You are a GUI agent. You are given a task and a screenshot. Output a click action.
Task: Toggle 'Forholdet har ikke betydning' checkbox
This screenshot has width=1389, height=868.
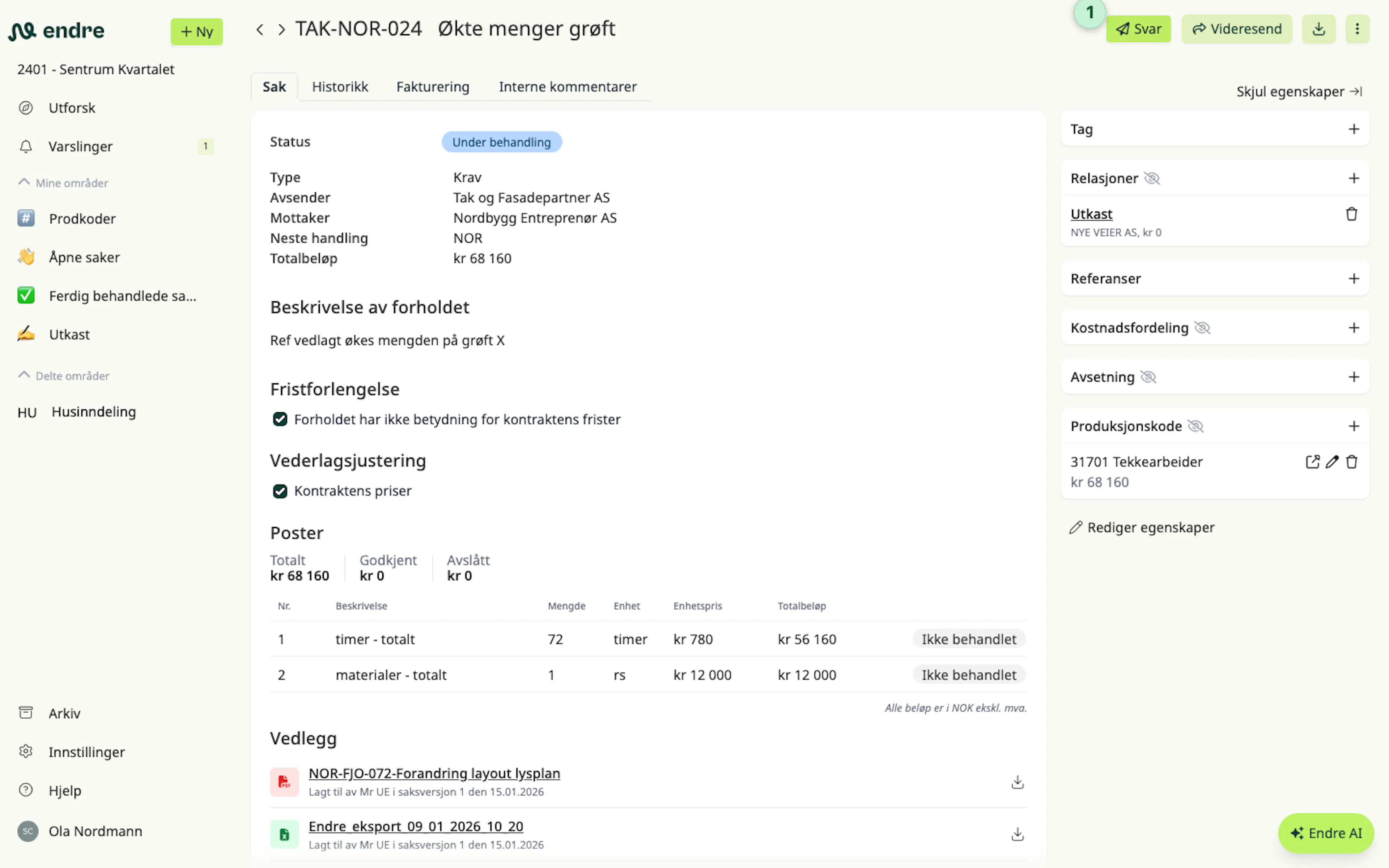coord(280,419)
